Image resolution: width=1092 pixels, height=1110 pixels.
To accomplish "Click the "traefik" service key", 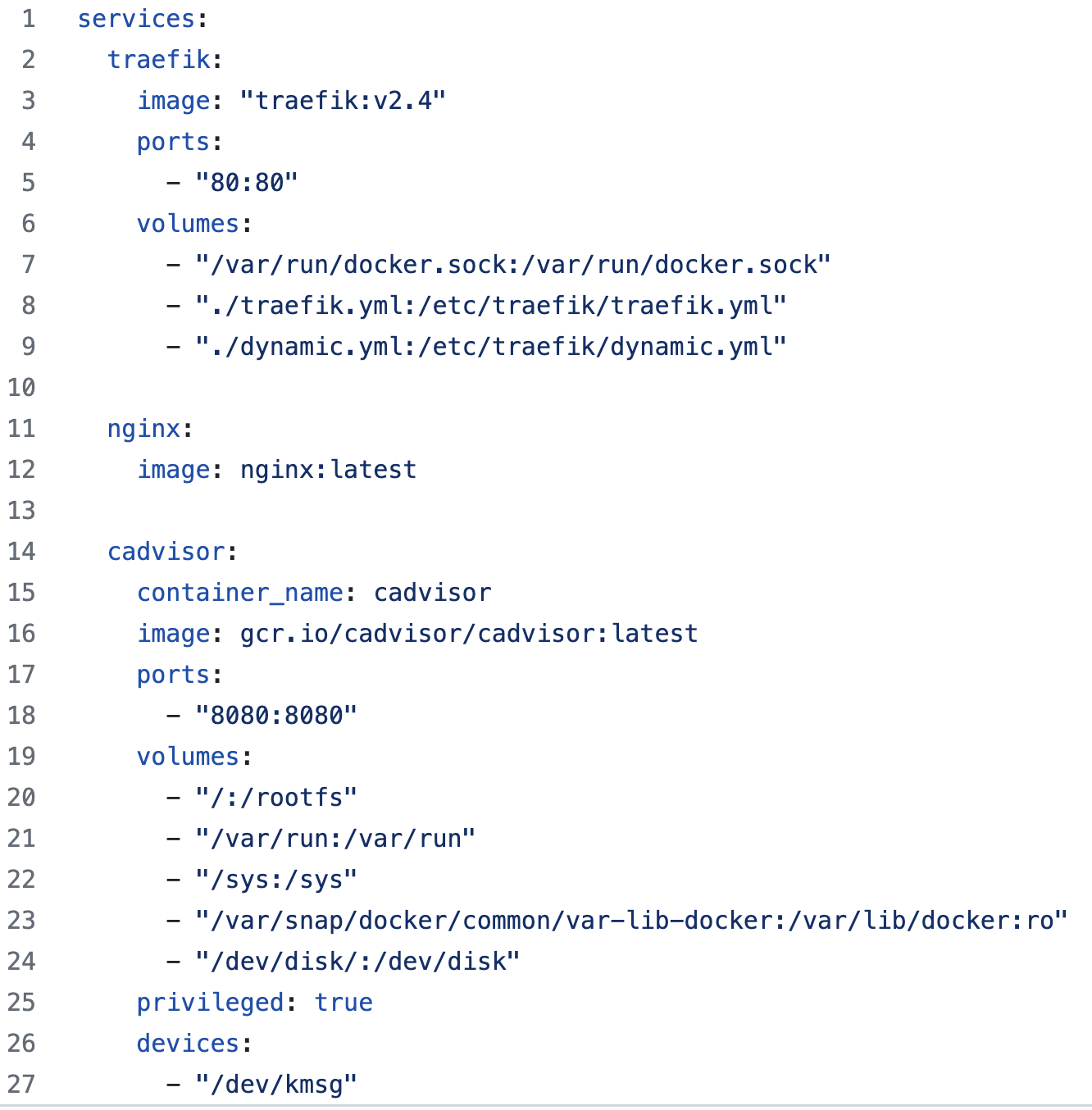I will point(159,60).
